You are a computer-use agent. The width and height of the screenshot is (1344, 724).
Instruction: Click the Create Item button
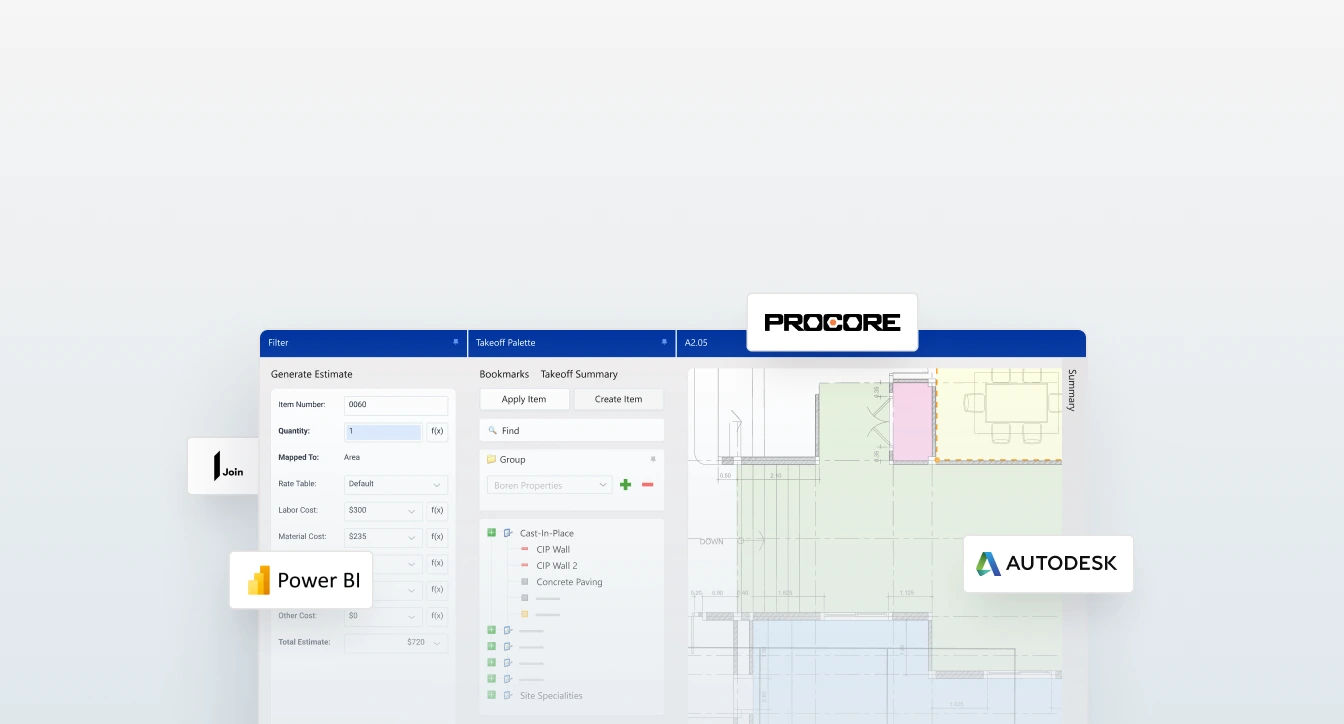618,399
